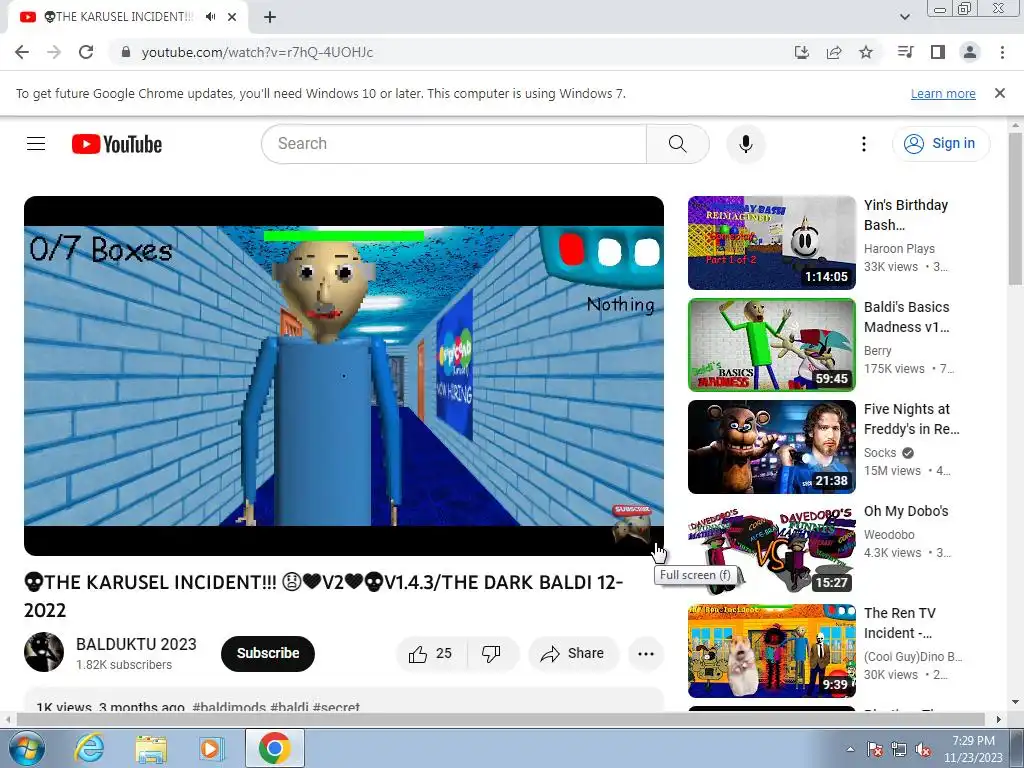The width and height of the screenshot is (1024, 768).
Task: Subscribe to BALDUKTU 2023 channel
Action: [x=268, y=653]
